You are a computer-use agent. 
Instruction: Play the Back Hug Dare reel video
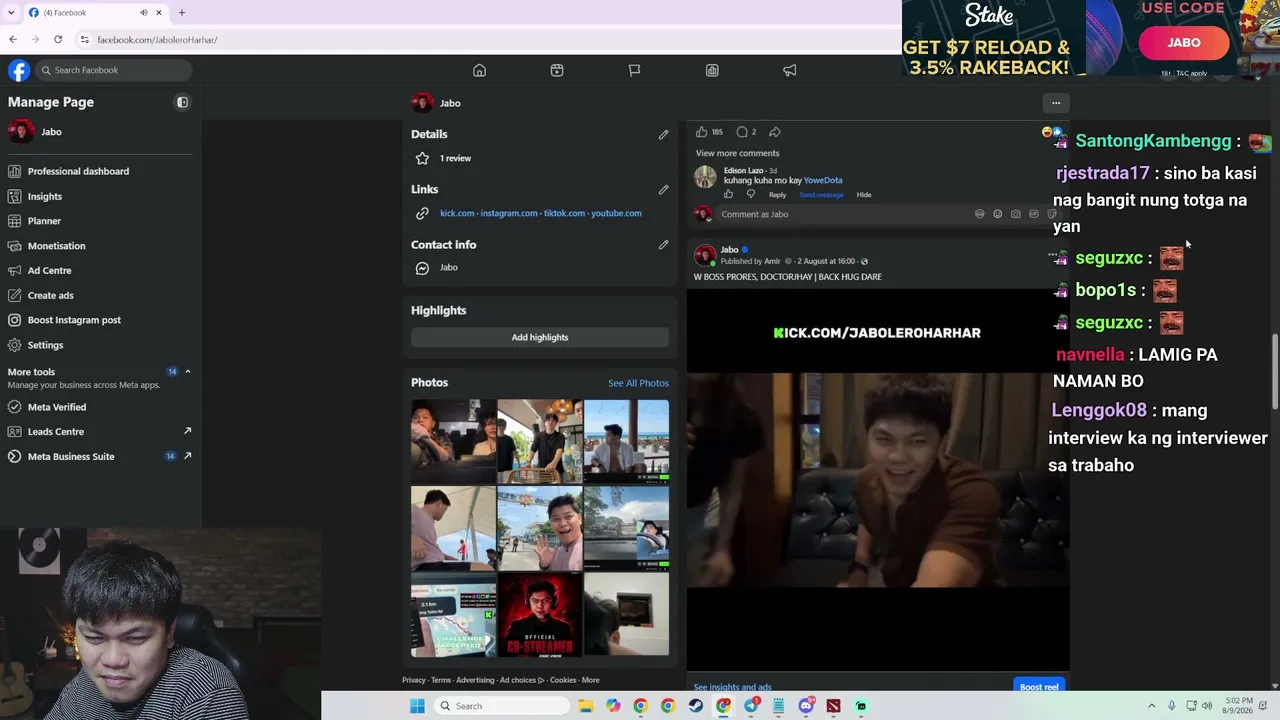878,480
